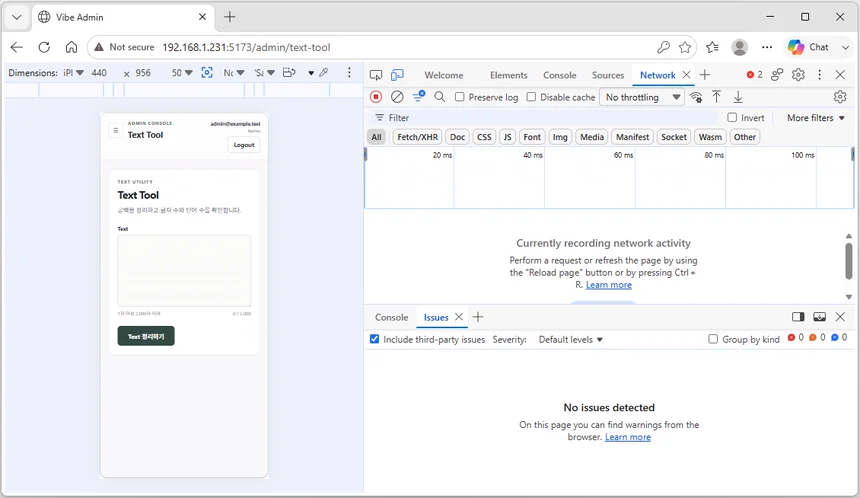The image size is (860, 498).
Task: Click the red error count indicator
Action: point(755,75)
